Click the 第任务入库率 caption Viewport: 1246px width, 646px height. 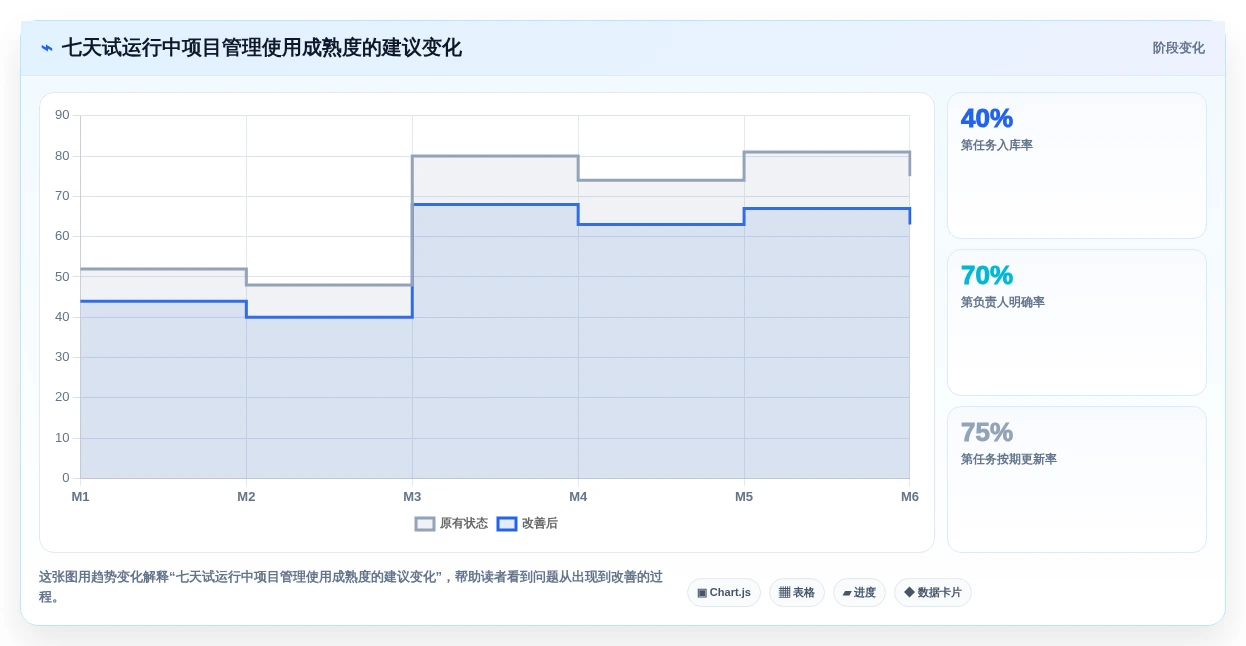pos(997,145)
